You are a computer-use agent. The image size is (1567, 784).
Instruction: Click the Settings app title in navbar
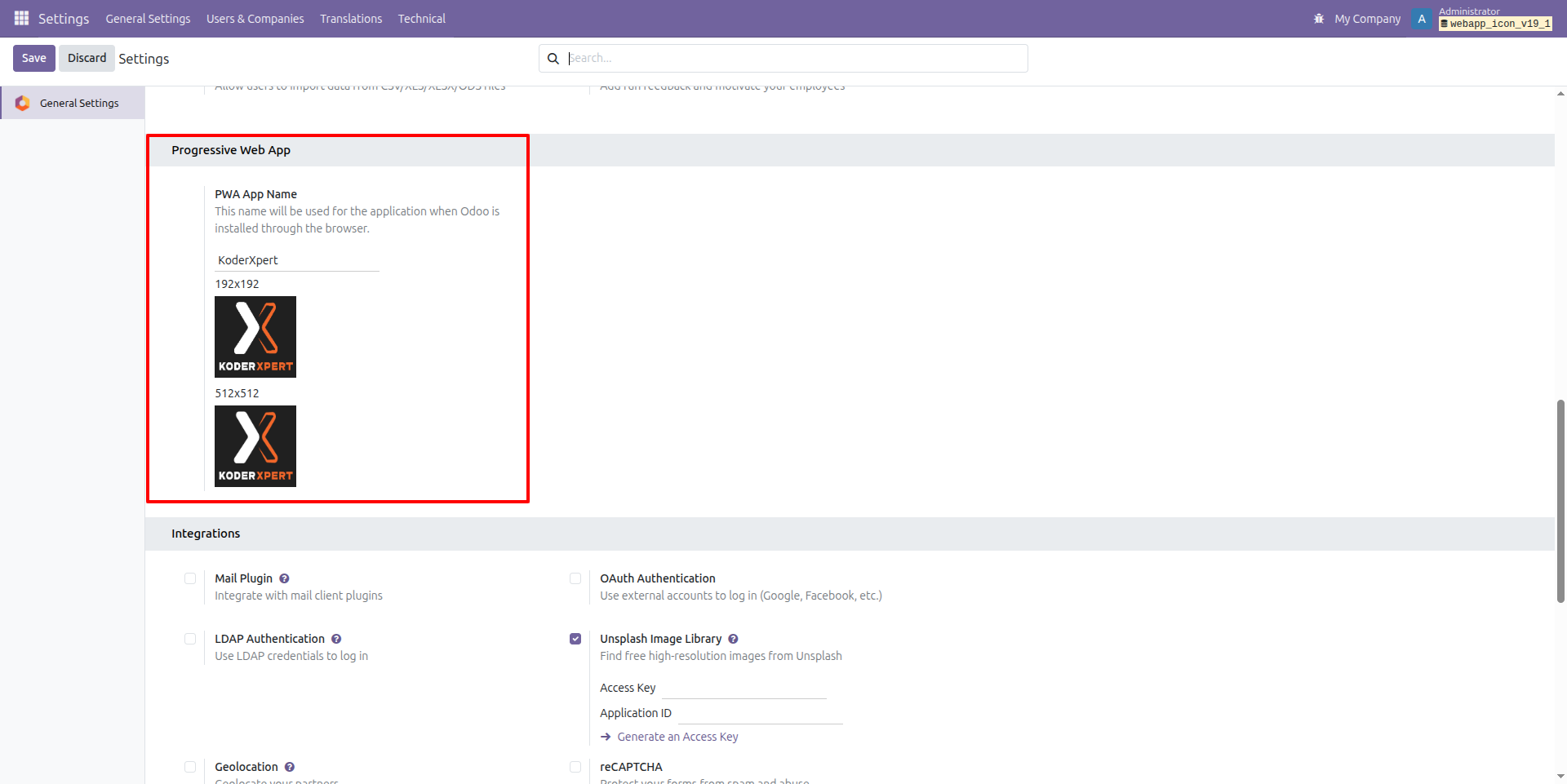tap(64, 19)
